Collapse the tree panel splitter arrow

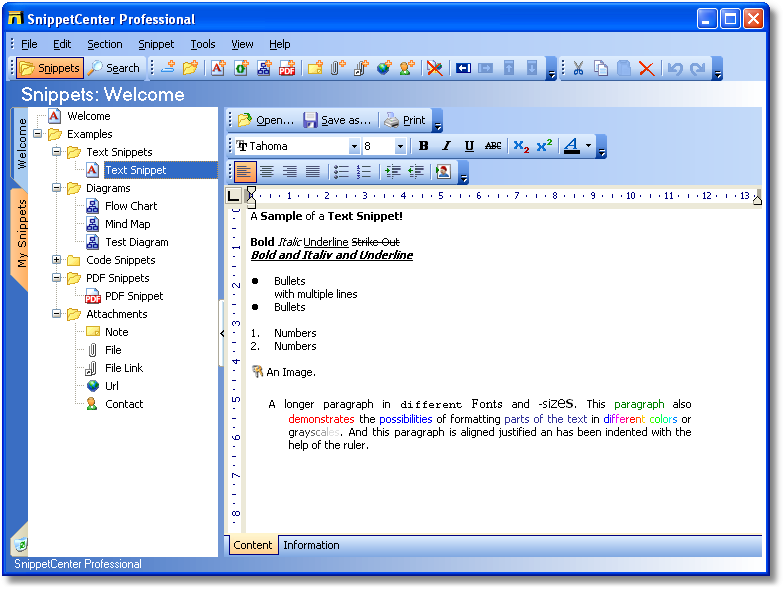[222, 333]
